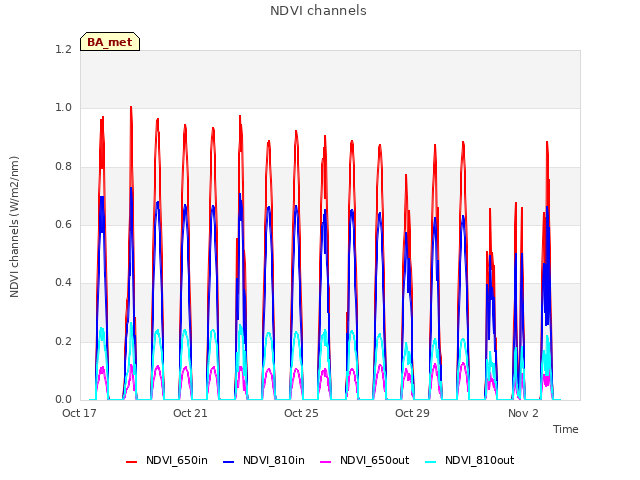Click the blue NDVI_810in legend swatch
Viewport: 640px width, 480px height.
[x=229, y=462]
